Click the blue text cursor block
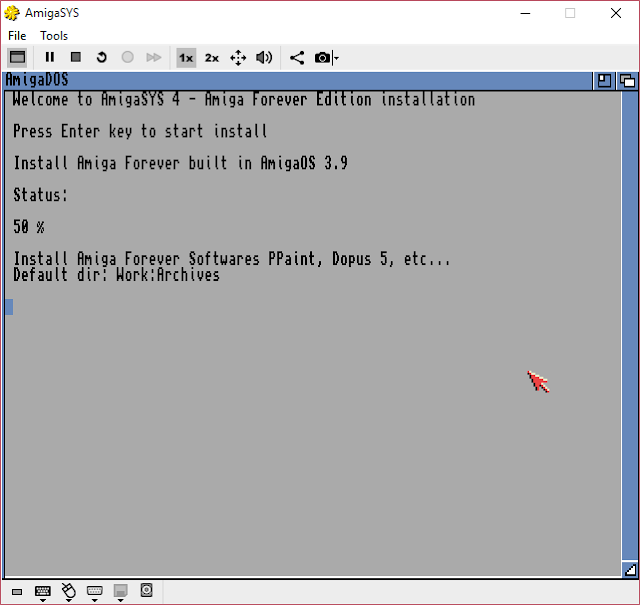 click(x=9, y=307)
